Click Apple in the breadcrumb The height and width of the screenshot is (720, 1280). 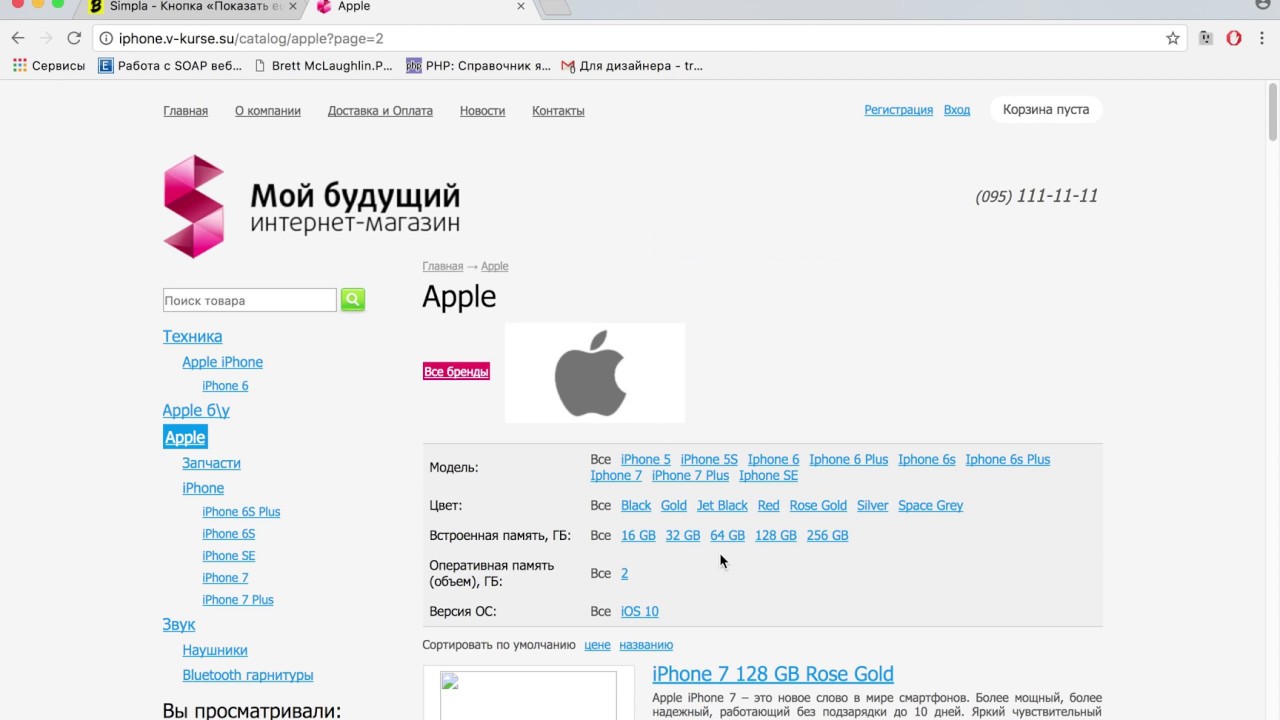click(495, 266)
